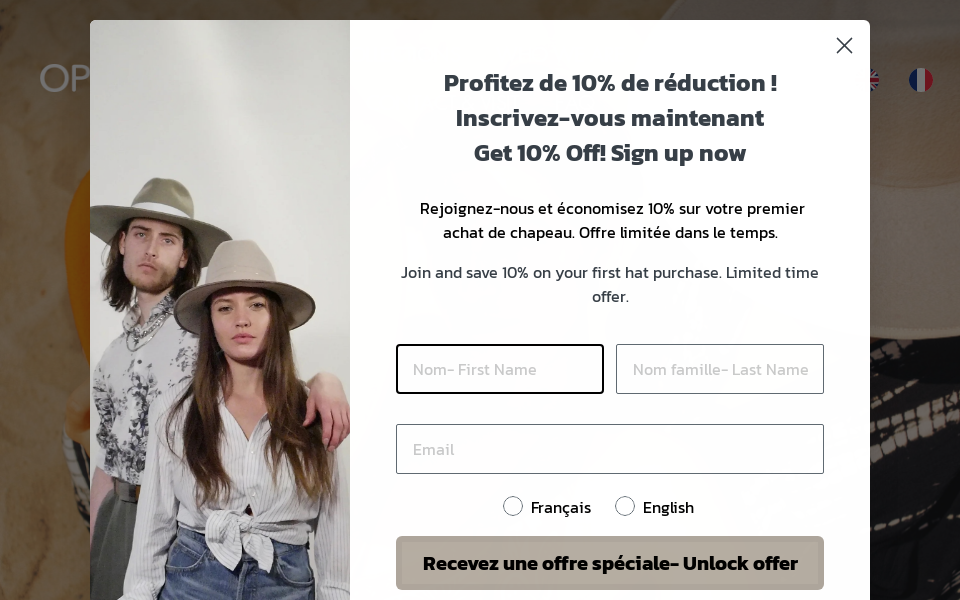This screenshot has height=600, width=960.
Task: Select the radio circle beside Français
Action: coord(513,506)
